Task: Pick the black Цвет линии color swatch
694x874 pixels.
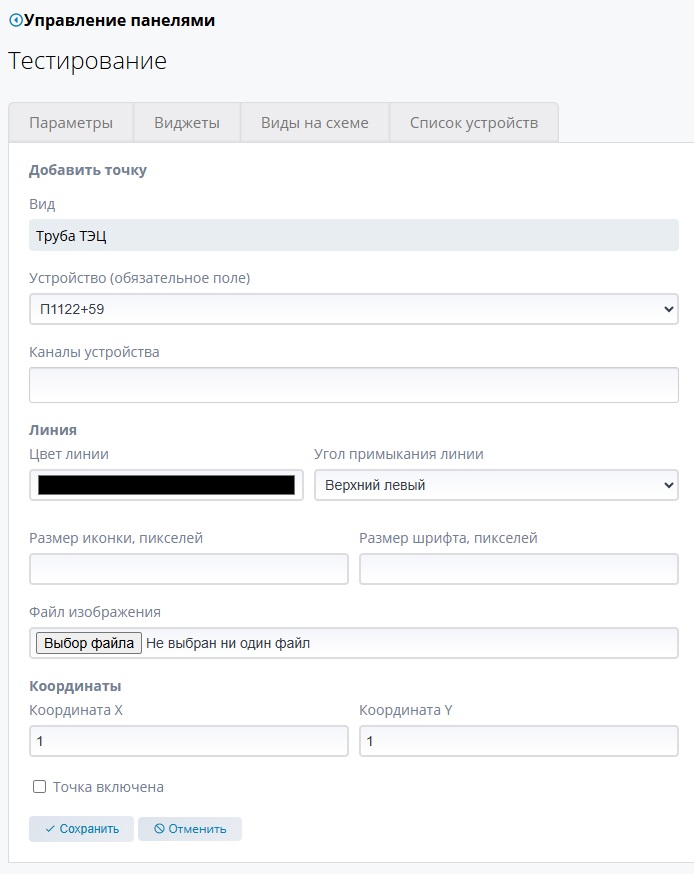Action: [x=166, y=485]
